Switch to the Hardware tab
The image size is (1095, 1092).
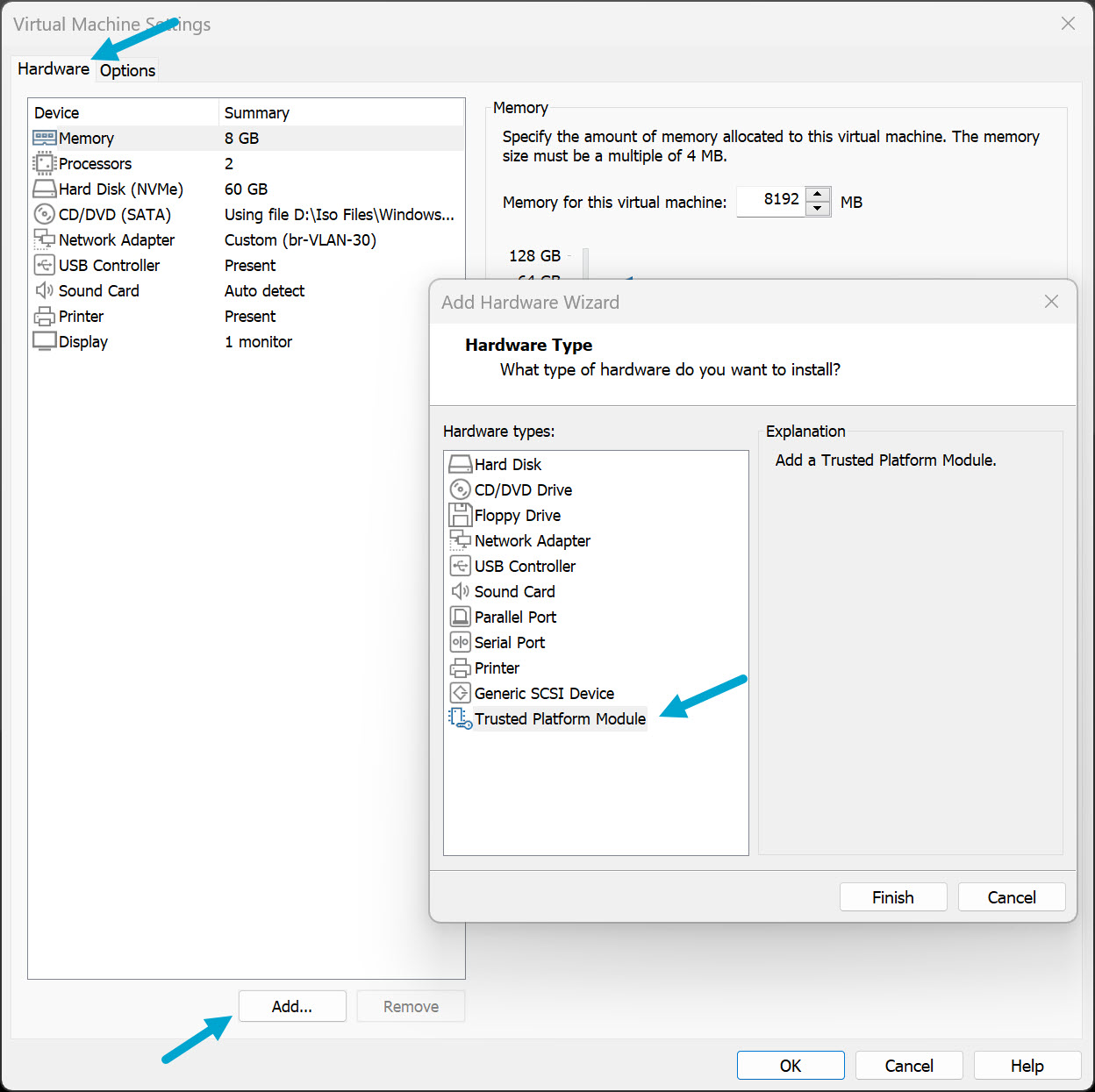[53, 68]
